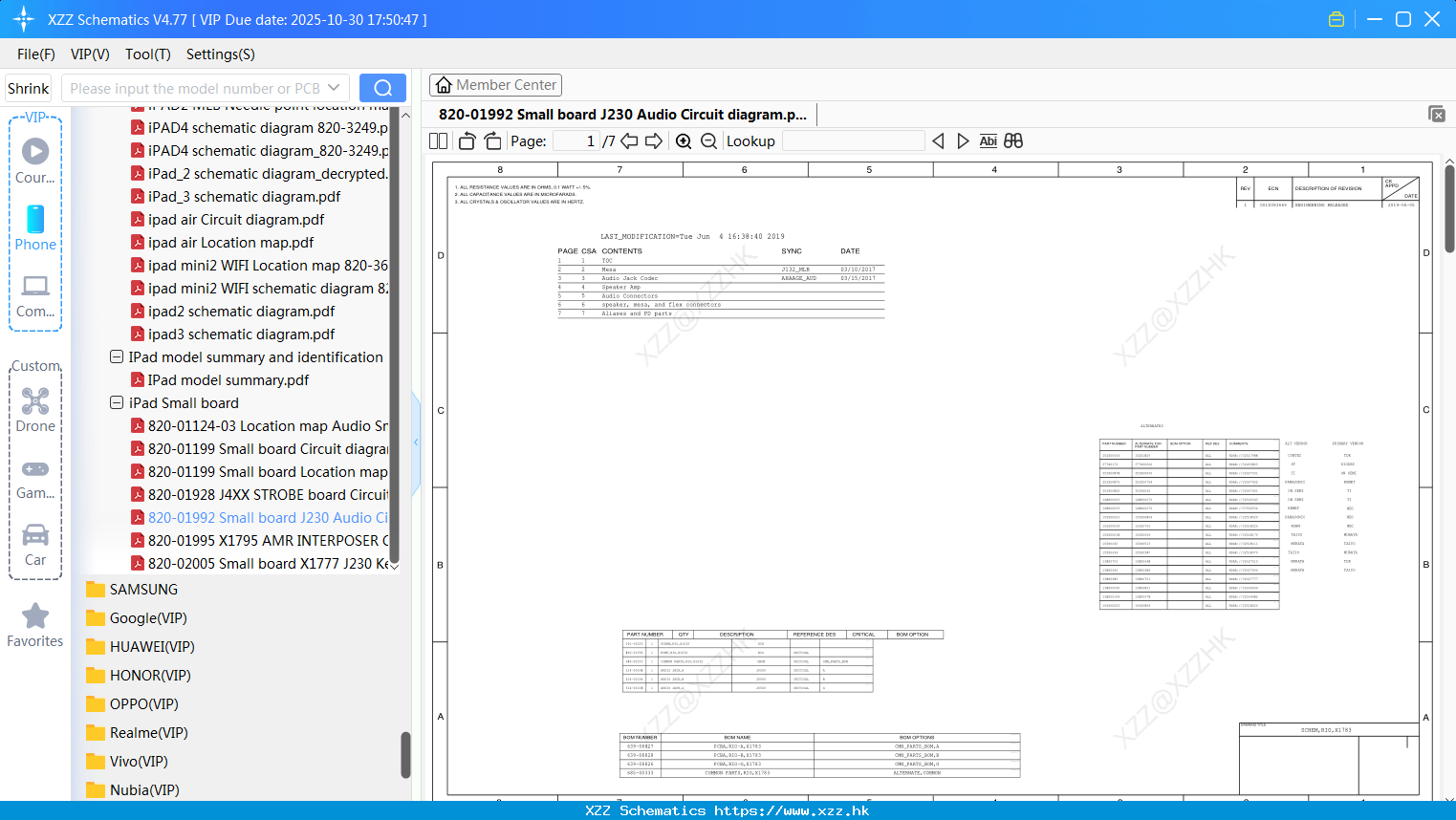The image size is (1456, 820).
Task: Click the model number search input
Action: pyautogui.click(x=195, y=88)
